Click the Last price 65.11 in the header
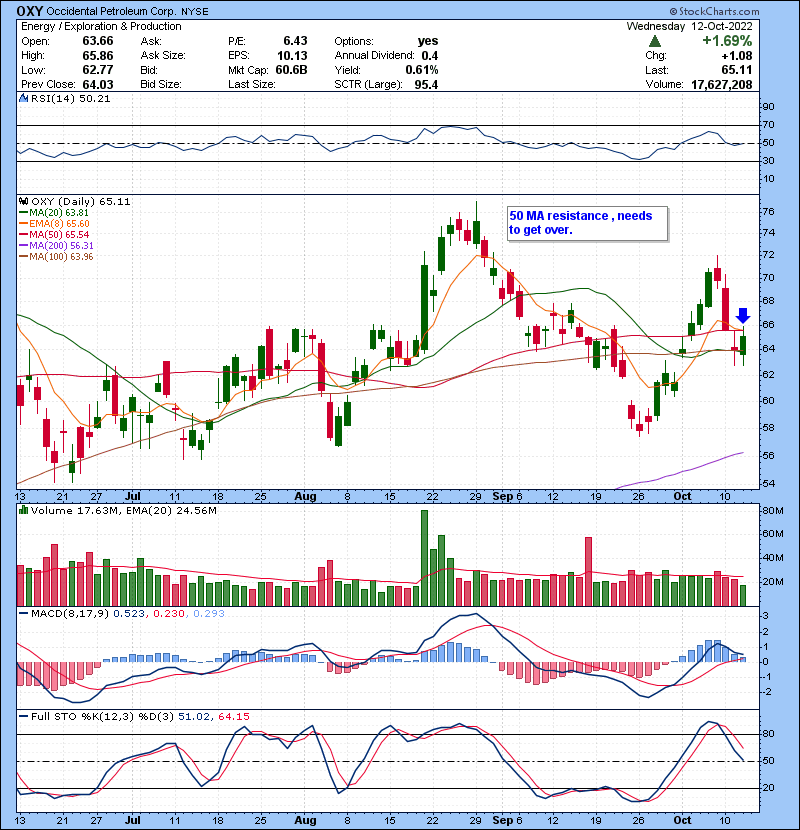This screenshot has height=830, width=800. pos(736,70)
